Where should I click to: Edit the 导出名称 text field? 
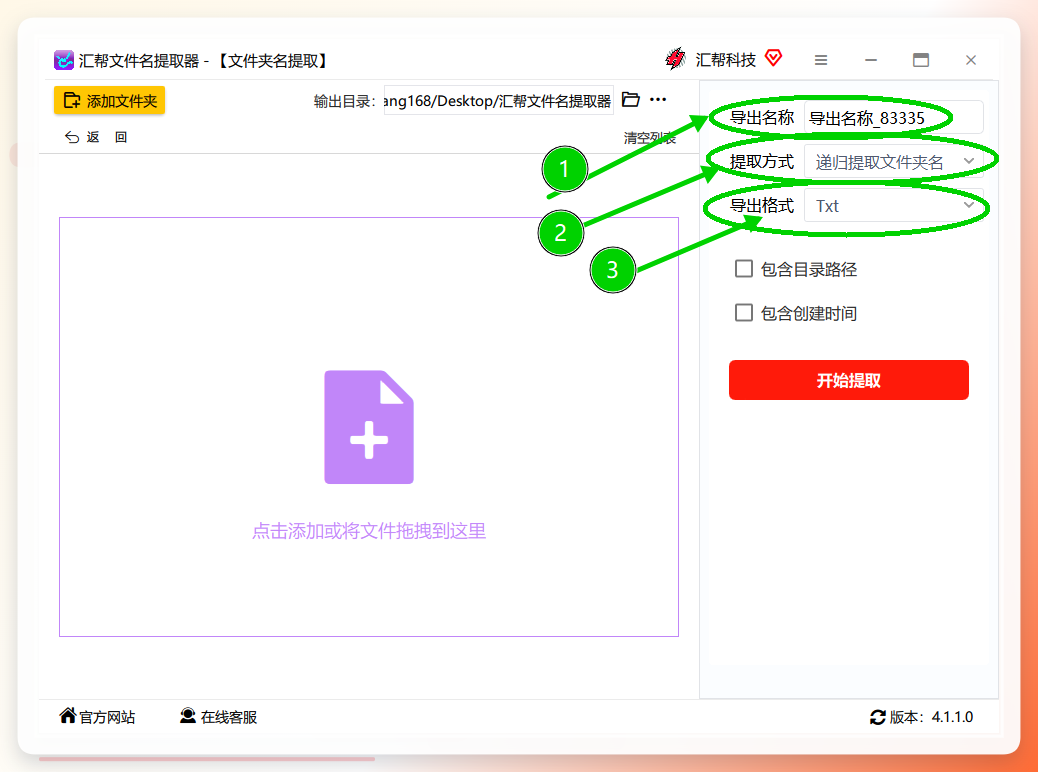[x=893, y=118]
